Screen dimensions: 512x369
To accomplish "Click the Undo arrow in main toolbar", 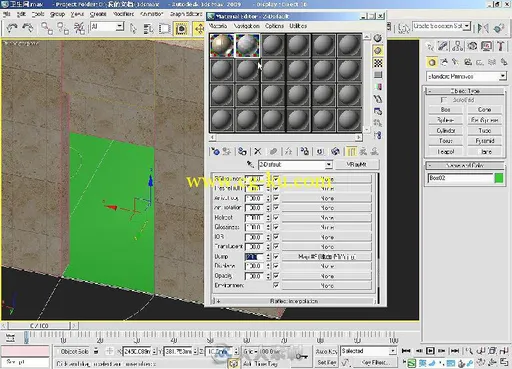I will [x=12, y=28].
